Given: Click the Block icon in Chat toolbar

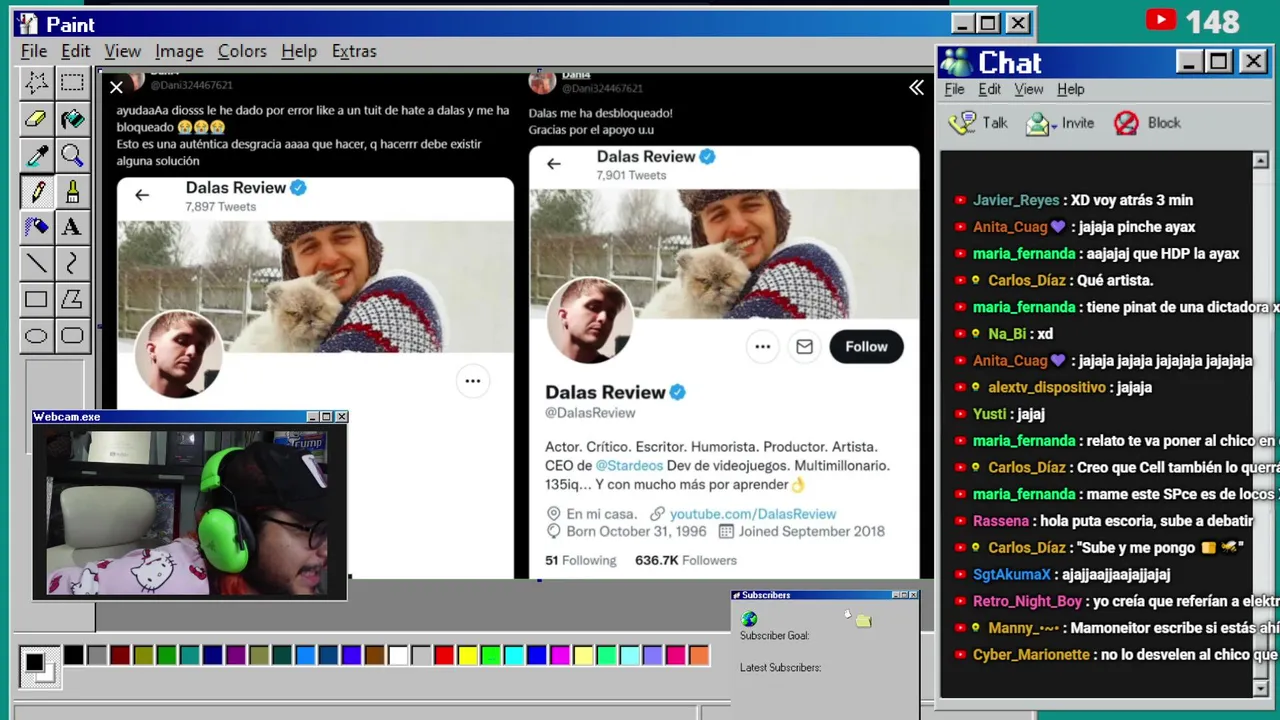Looking at the screenshot, I should click(1126, 123).
